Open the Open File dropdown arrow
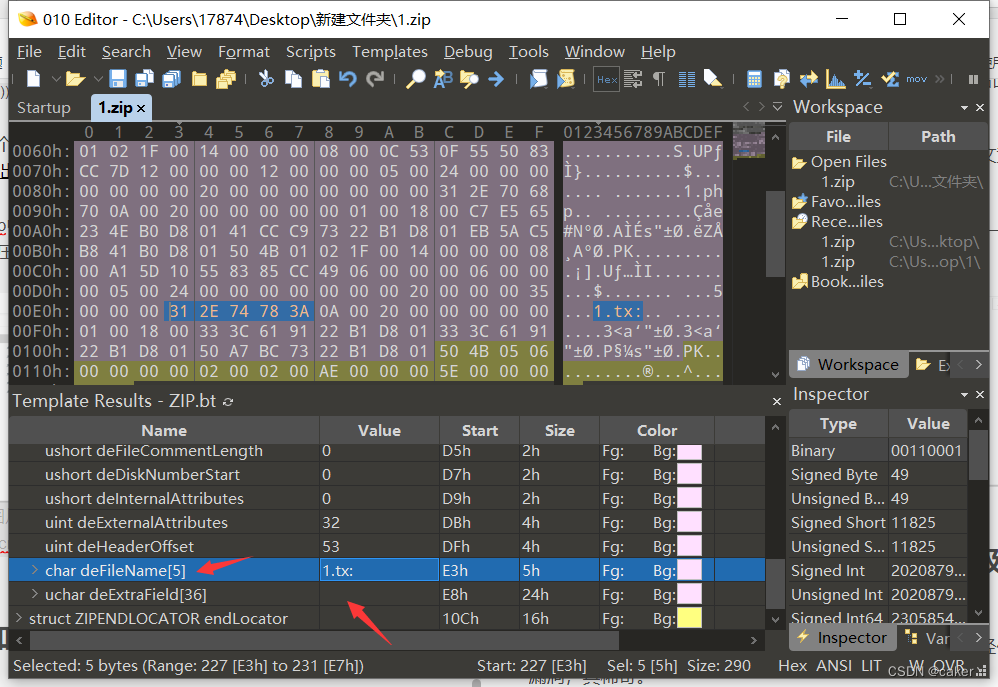Viewport: 998px width, 687px height. click(x=98, y=79)
